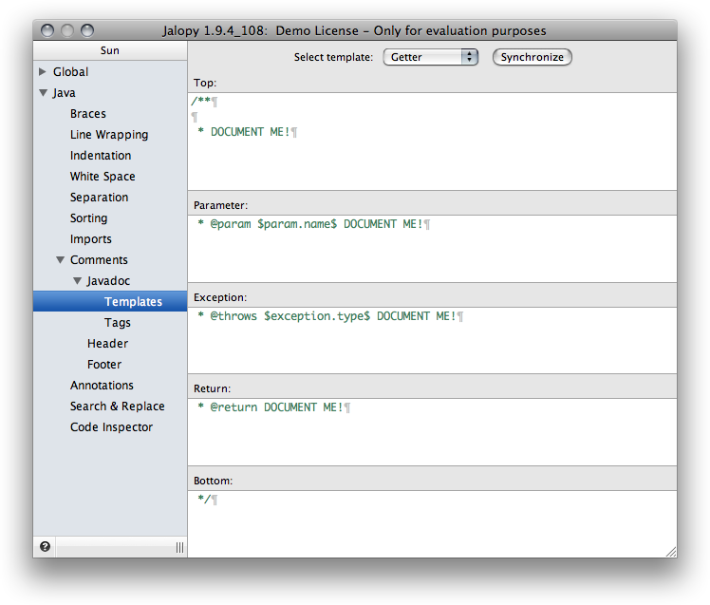Select Braces in the settings tree
The height and width of the screenshot is (605, 710).
tap(88, 114)
